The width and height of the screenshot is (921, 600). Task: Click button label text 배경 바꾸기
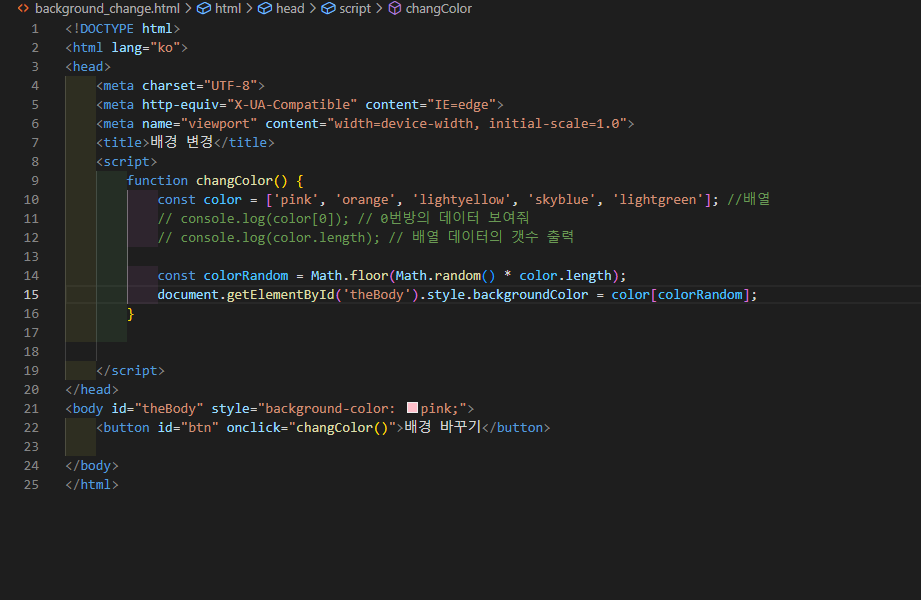443,427
